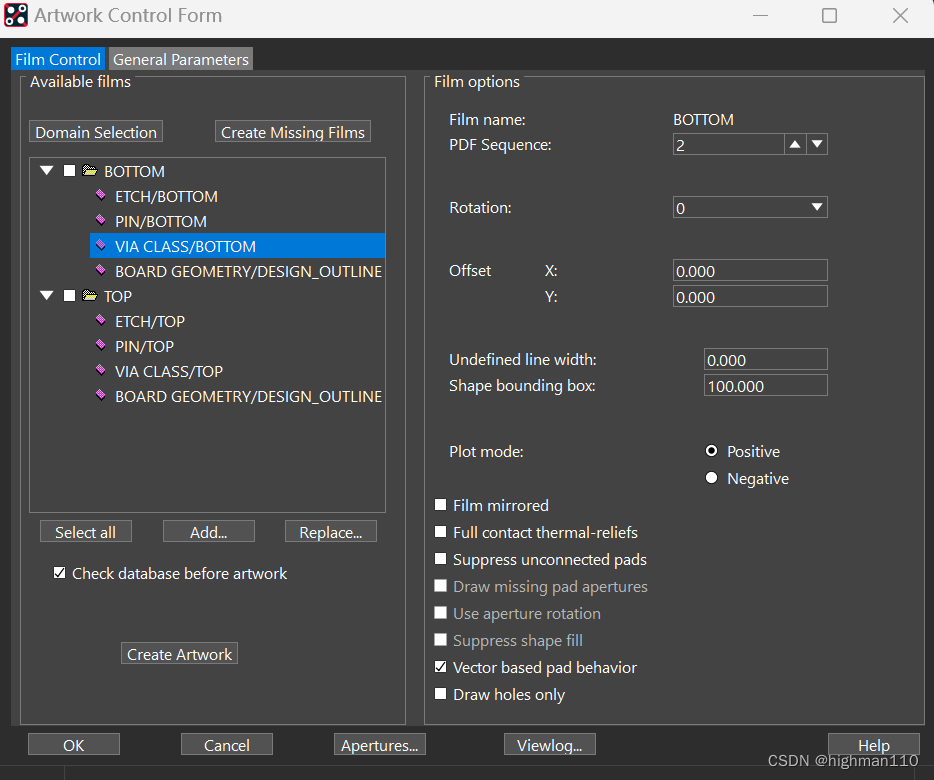Click the magenta diamond beside VIA CLASS/TOP
The height and width of the screenshot is (780, 934).
tap(100, 371)
